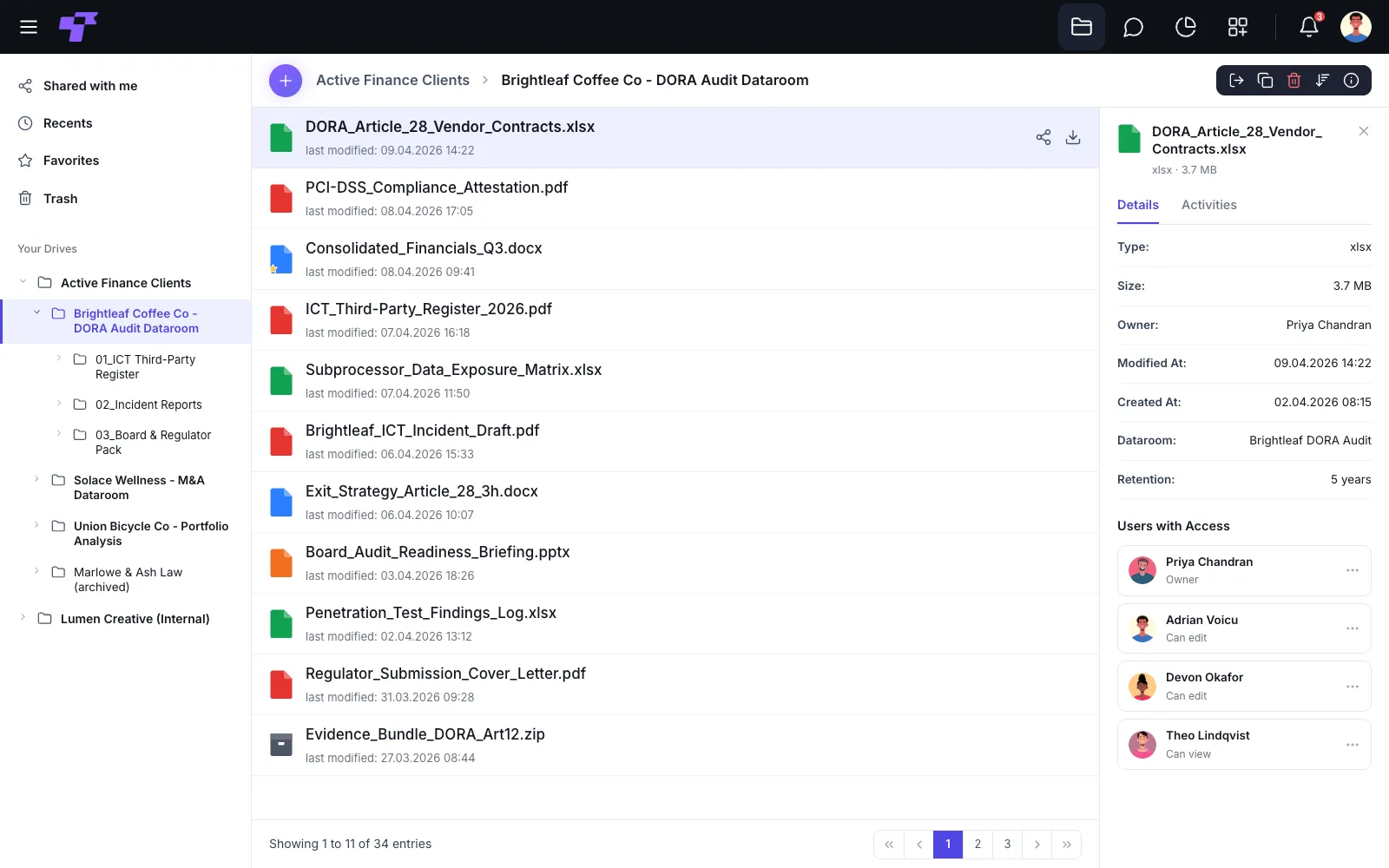1389x868 pixels.
Task: Select the 02_Incident Reports tree folder
Action: pos(148,404)
